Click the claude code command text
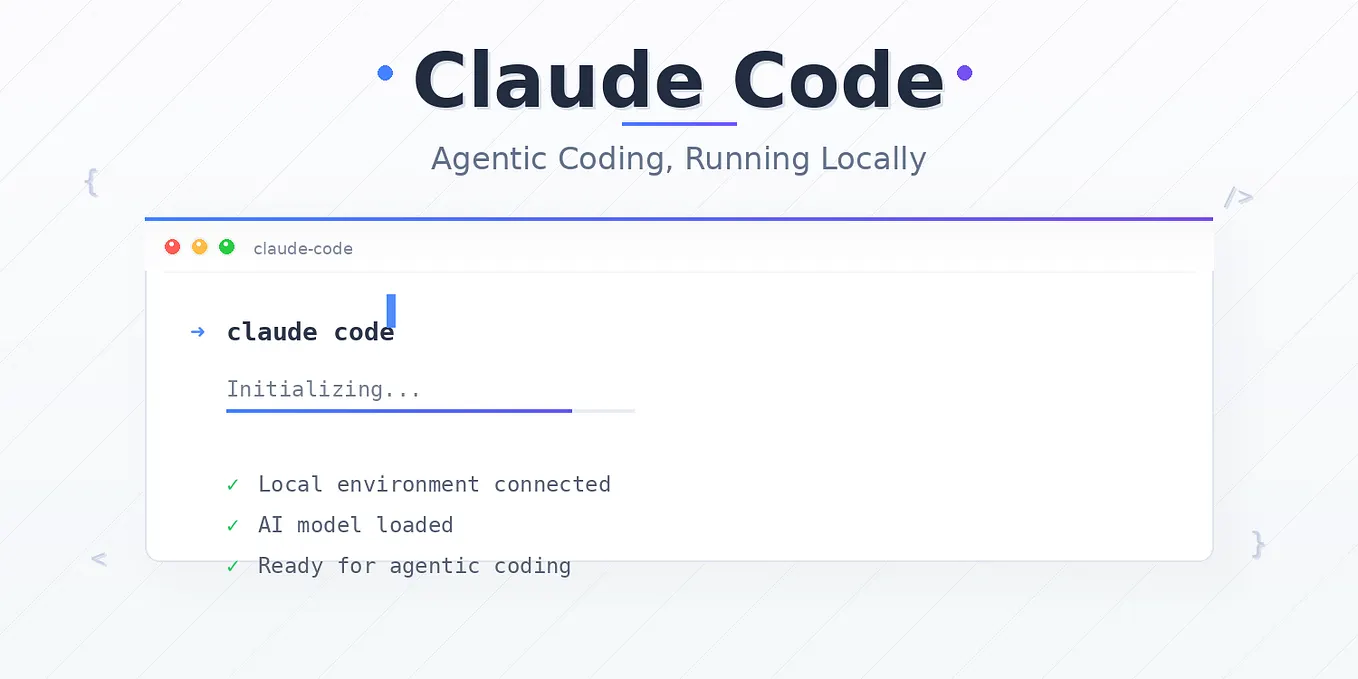Screen dimensions: 1358x679 point(311,332)
